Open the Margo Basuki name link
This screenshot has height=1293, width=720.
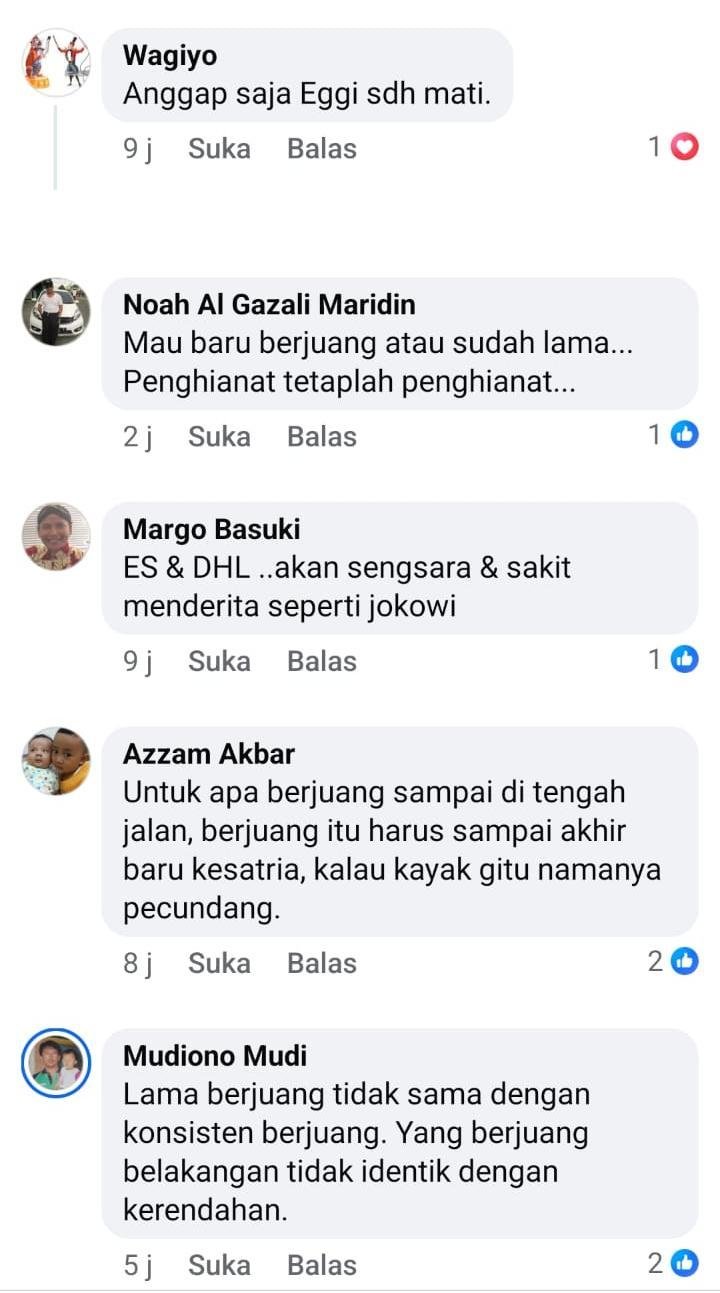[211, 529]
